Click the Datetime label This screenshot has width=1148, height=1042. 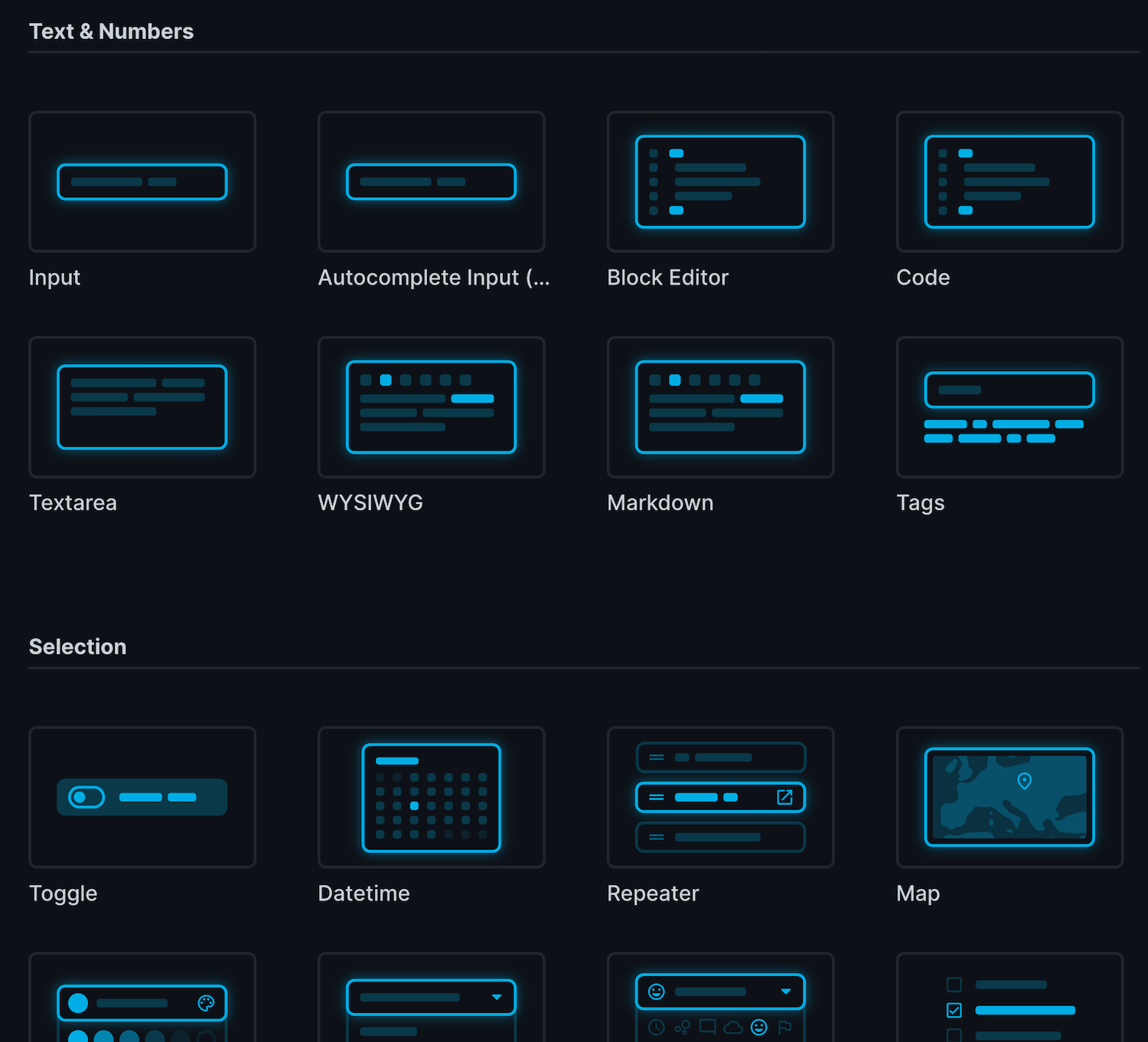[x=364, y=894]
